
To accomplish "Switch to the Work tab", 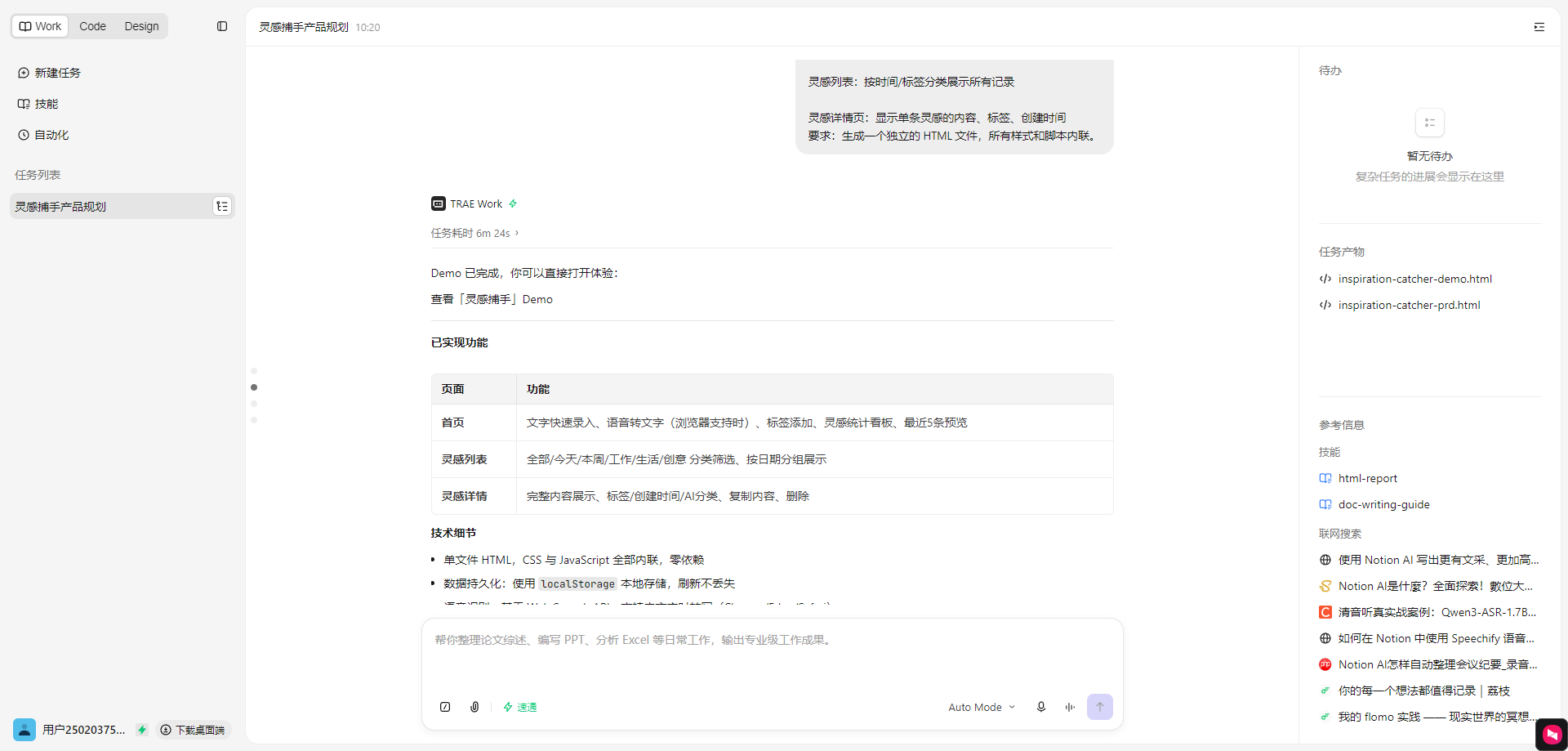I will click(40, 26).
